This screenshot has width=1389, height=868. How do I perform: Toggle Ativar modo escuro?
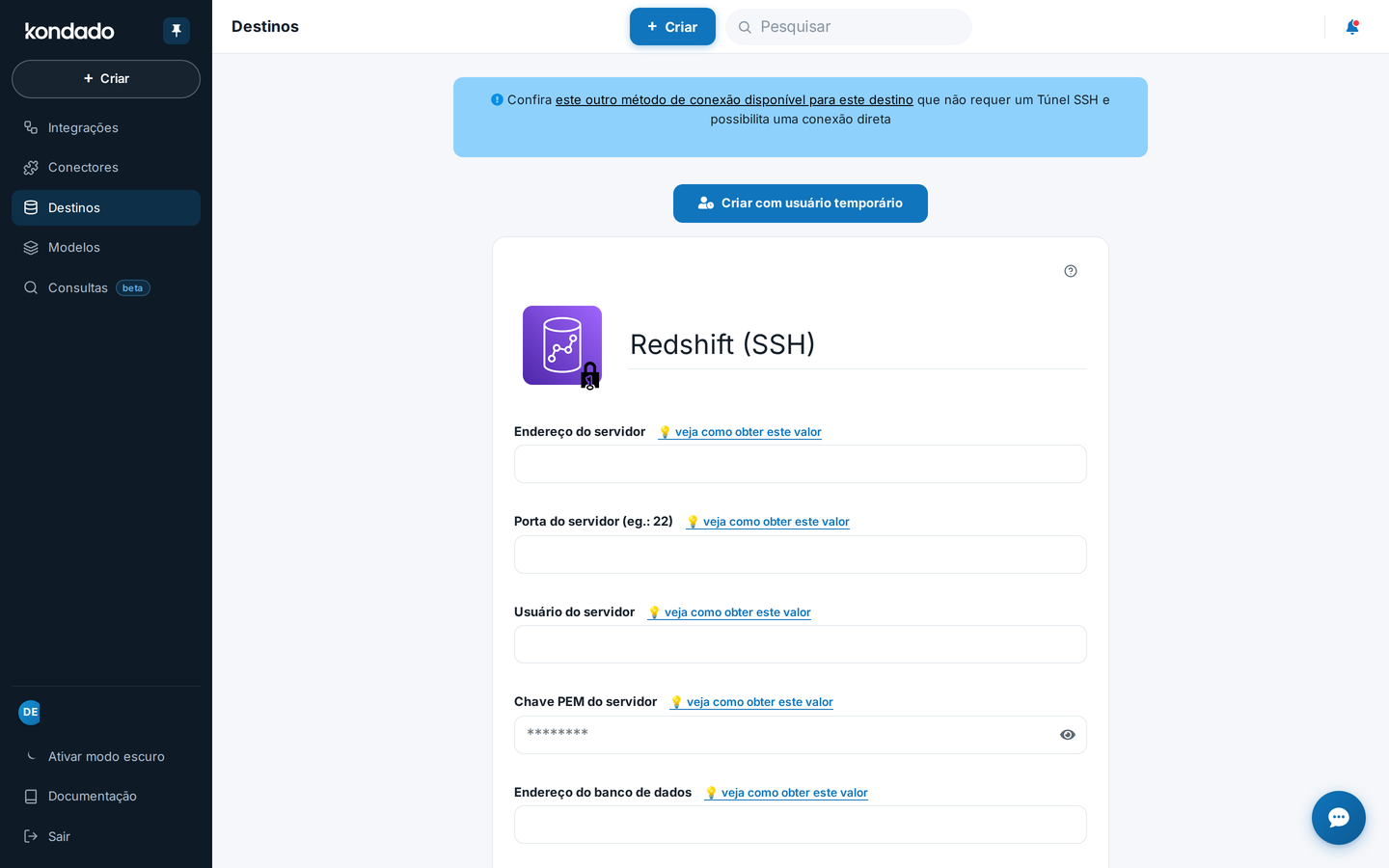(x=106, y=756)
